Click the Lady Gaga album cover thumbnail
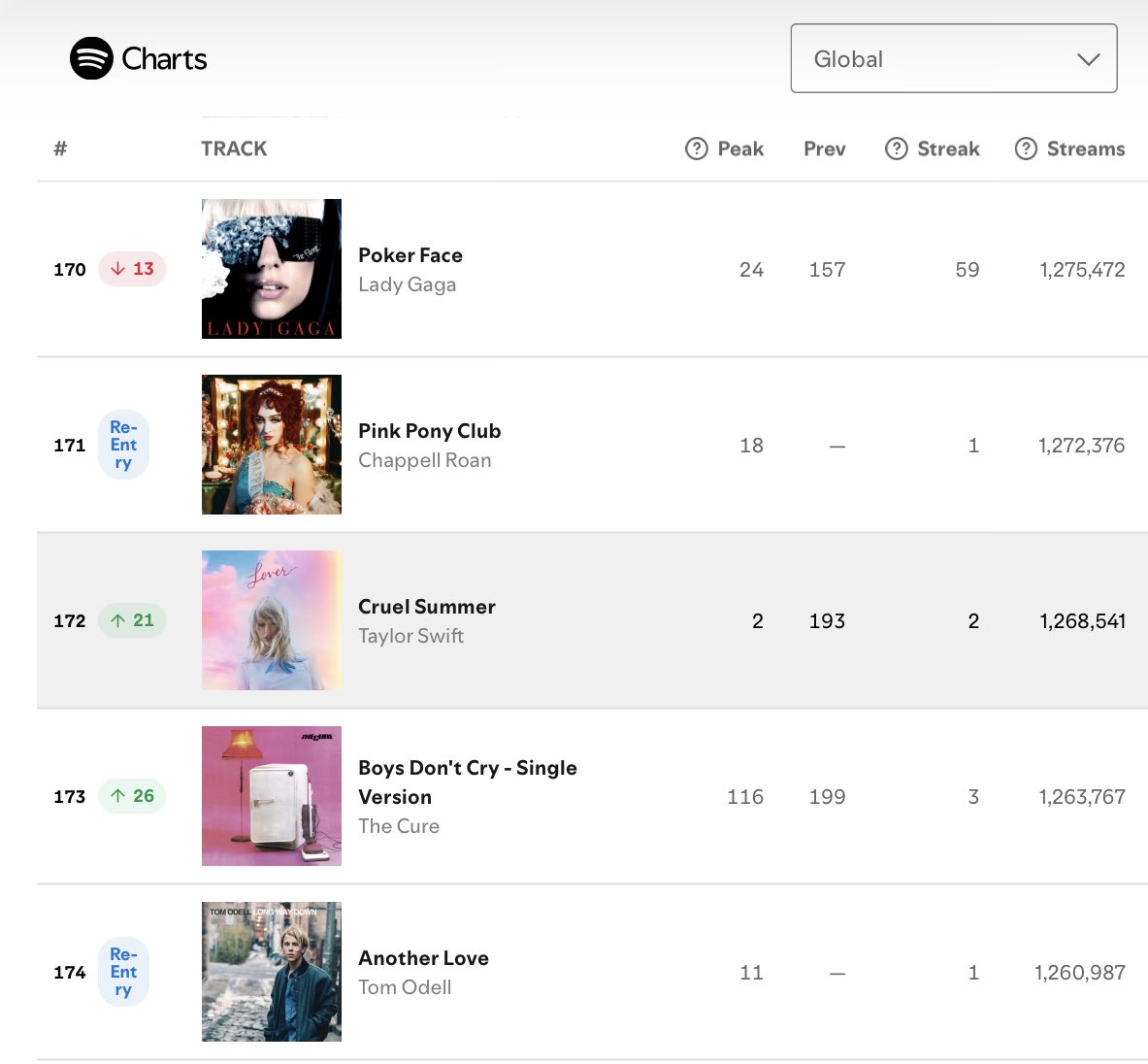 click(x=272, y=269)
